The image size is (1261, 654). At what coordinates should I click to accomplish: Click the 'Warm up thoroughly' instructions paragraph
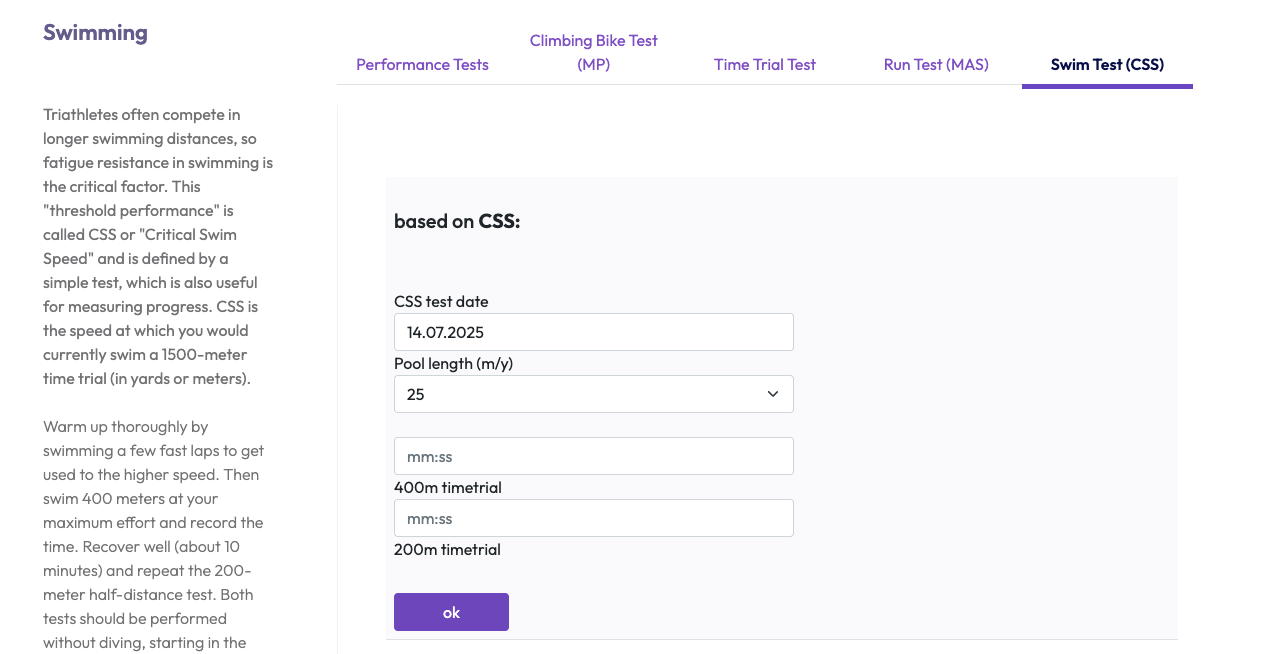click(155, 534)
